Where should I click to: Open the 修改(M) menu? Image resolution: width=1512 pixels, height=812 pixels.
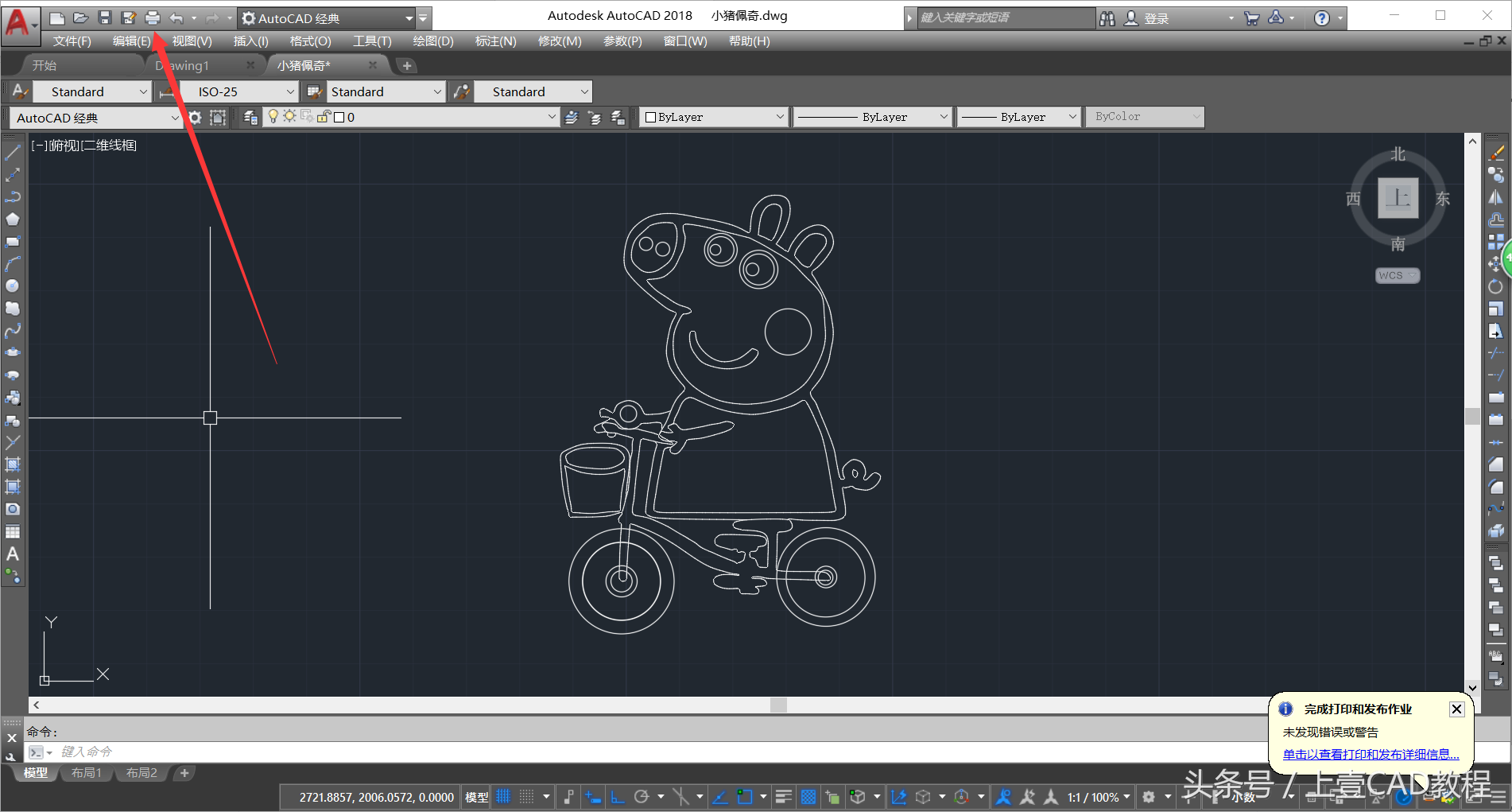[560, 41]
